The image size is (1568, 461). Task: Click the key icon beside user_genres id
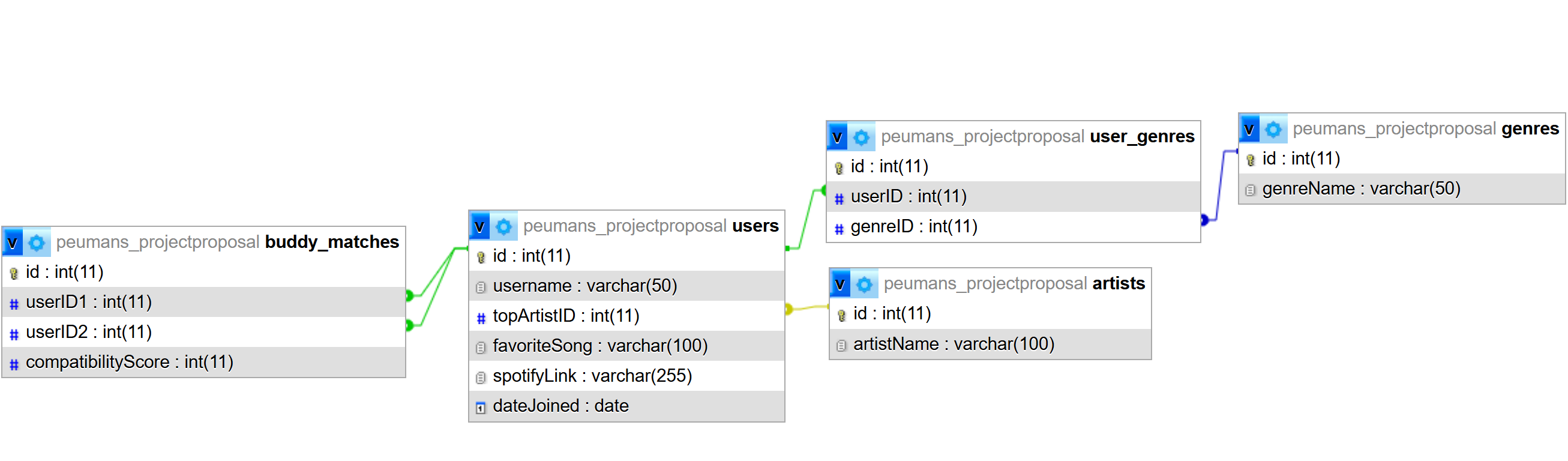839,167
